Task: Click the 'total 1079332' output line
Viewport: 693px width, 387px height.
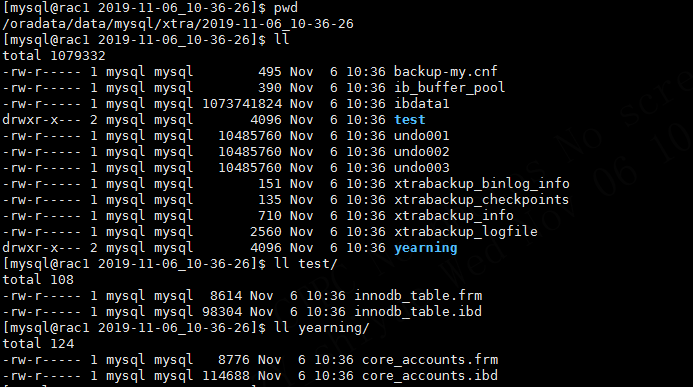Action: [x=54, y=56]
